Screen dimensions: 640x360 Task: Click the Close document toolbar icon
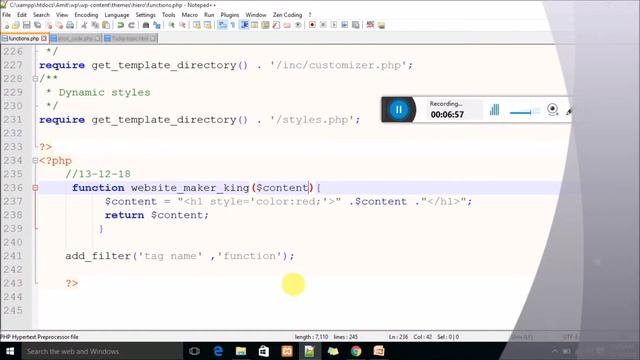pyautogui.click(x=49, y=25)
